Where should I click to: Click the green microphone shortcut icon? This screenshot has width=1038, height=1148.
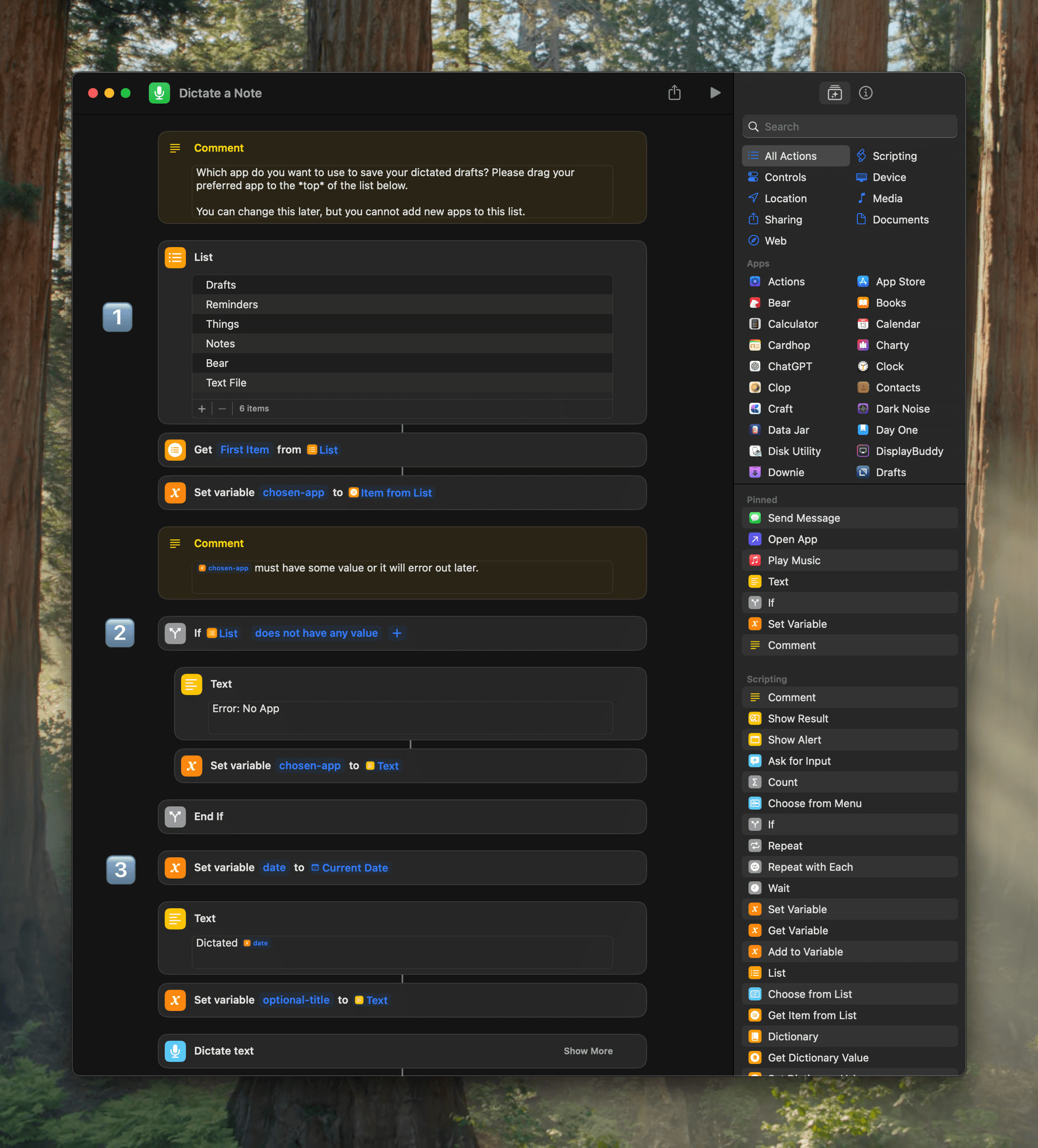(x=159, y=93)
